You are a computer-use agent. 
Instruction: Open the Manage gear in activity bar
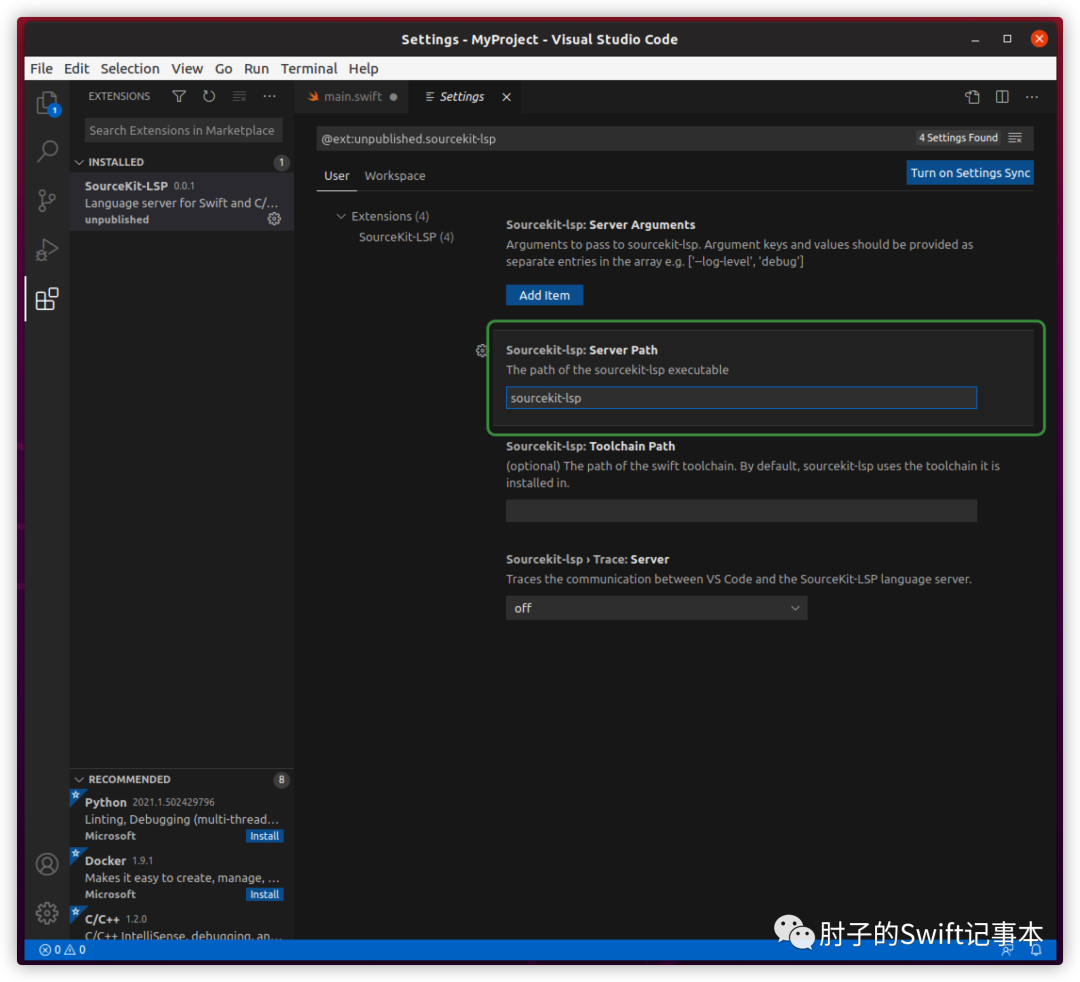click(47, 912)
